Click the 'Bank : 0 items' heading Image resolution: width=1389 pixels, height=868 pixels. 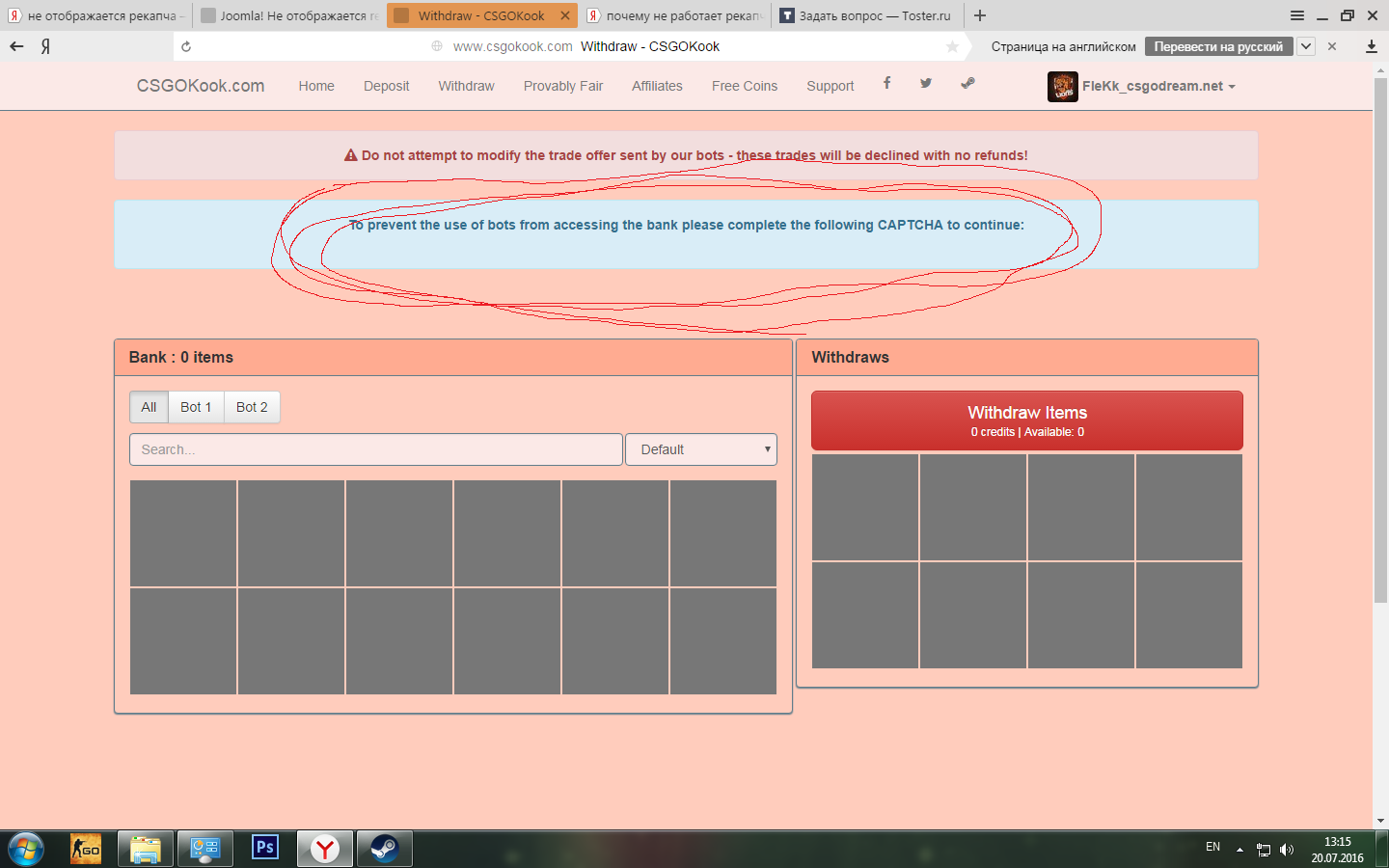pos(181,357)
